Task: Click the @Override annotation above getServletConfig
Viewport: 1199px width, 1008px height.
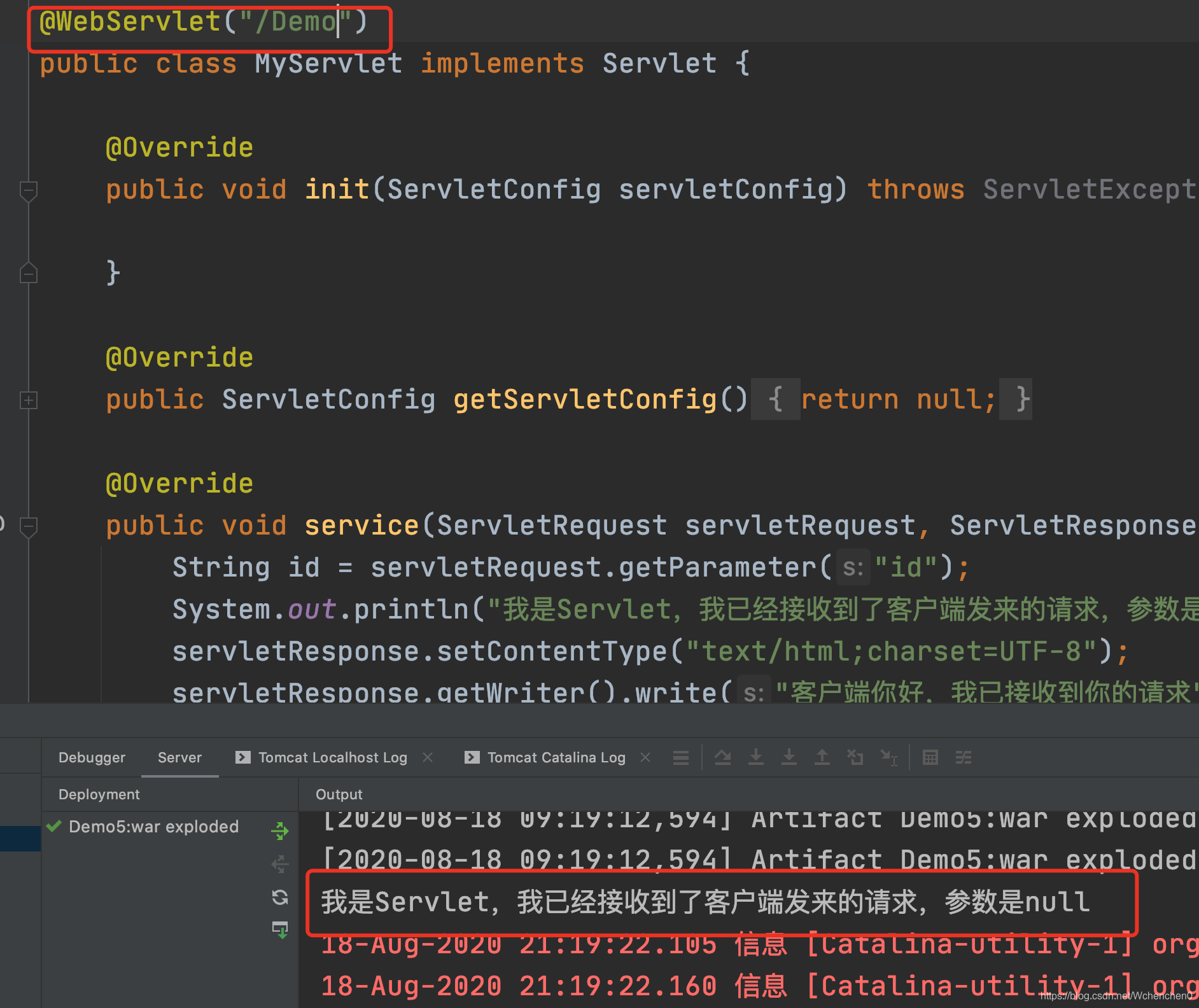Action: 179,358
